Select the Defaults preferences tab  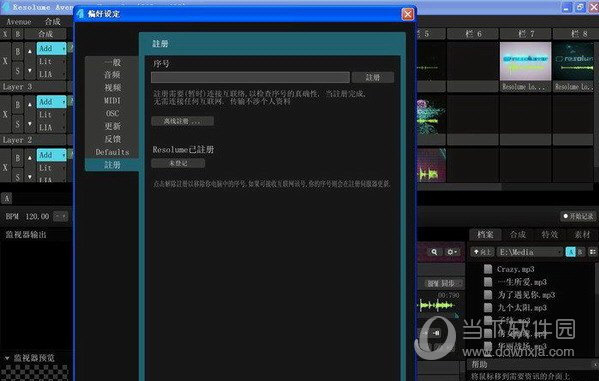point(112,152)
